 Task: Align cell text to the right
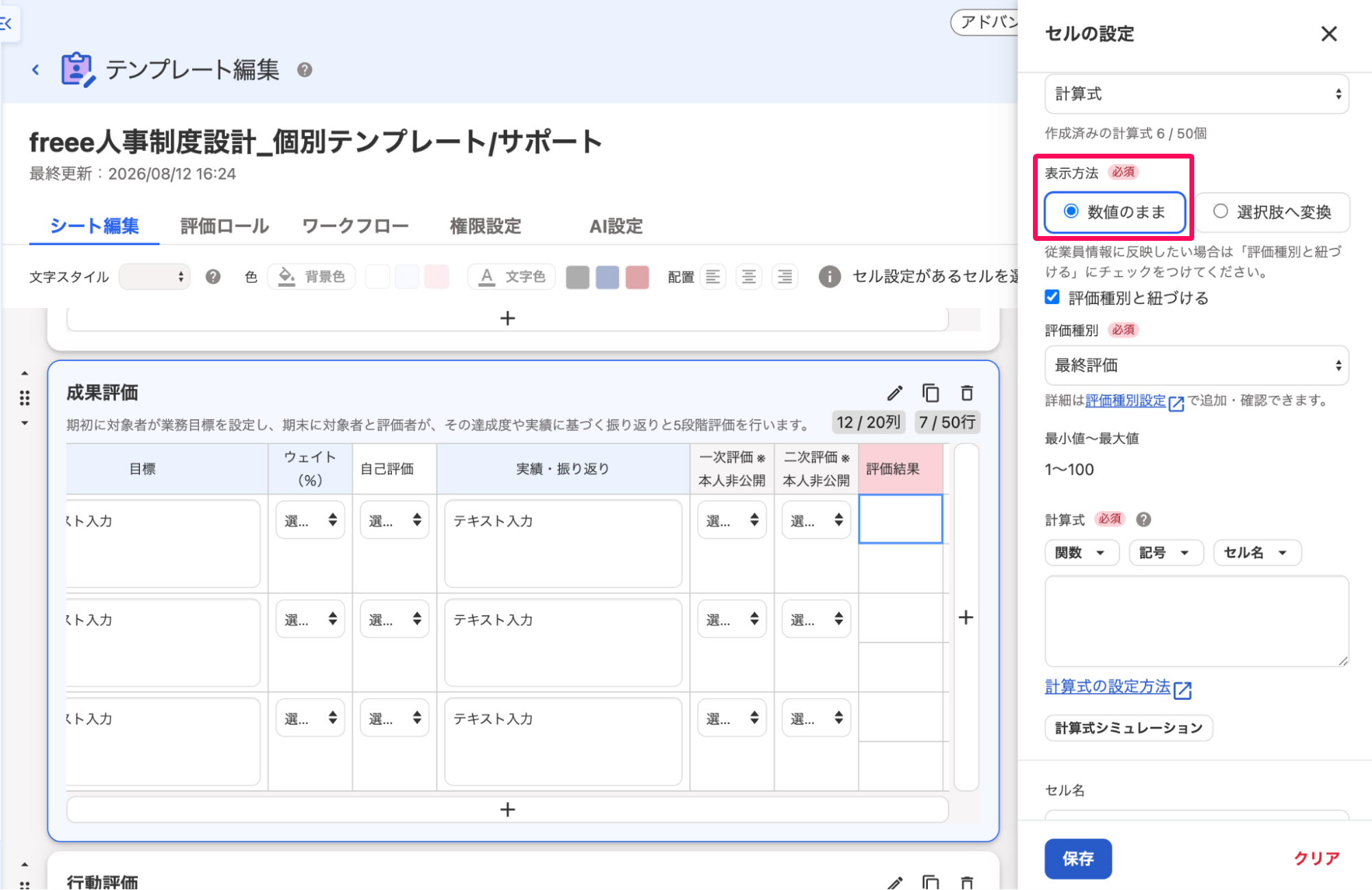pyautogui.click(x=784, y=277)
